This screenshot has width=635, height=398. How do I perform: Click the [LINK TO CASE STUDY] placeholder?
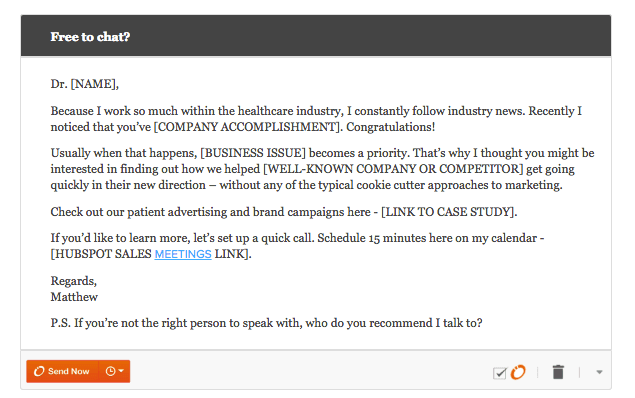click(x=448, y=212)
